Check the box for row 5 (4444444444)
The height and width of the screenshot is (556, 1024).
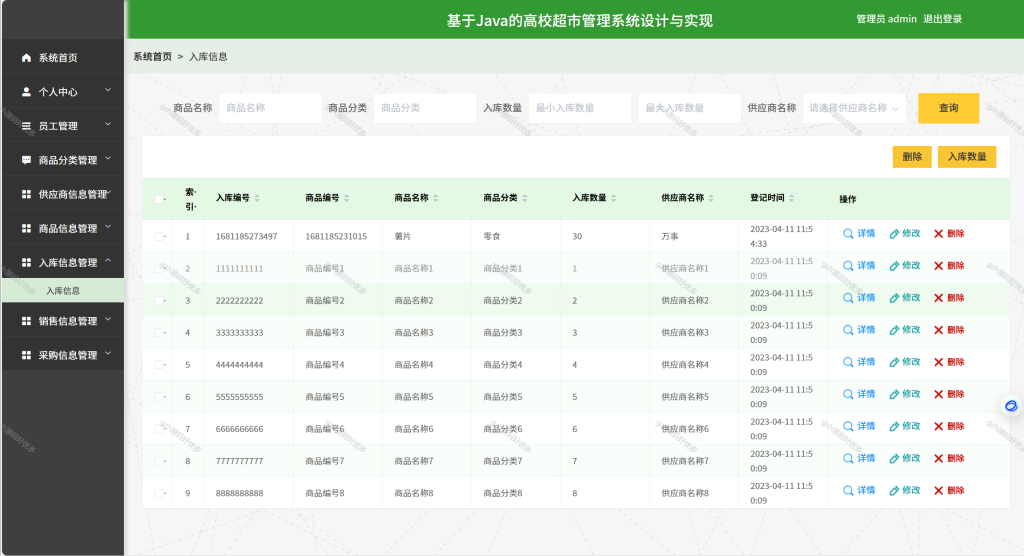pyautogui.click(x=159, y=365)
